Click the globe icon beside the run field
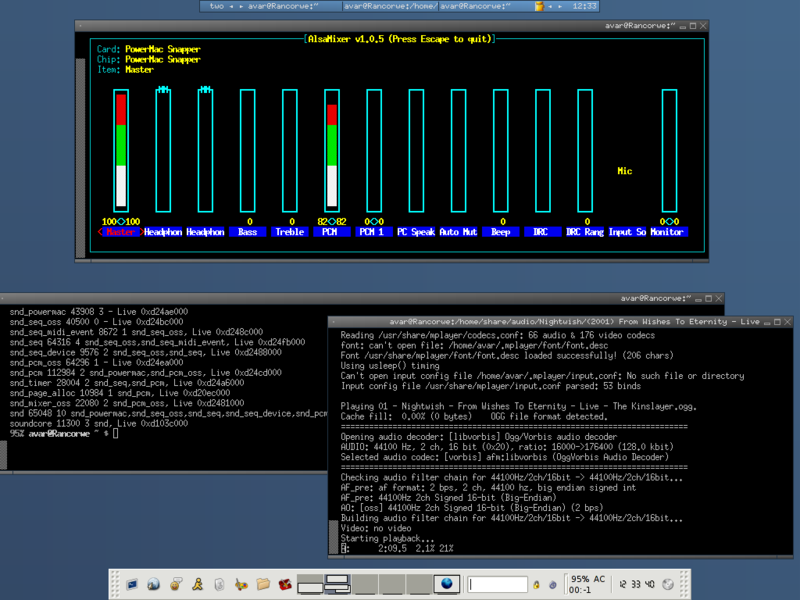800x600 pixels. 446,585
